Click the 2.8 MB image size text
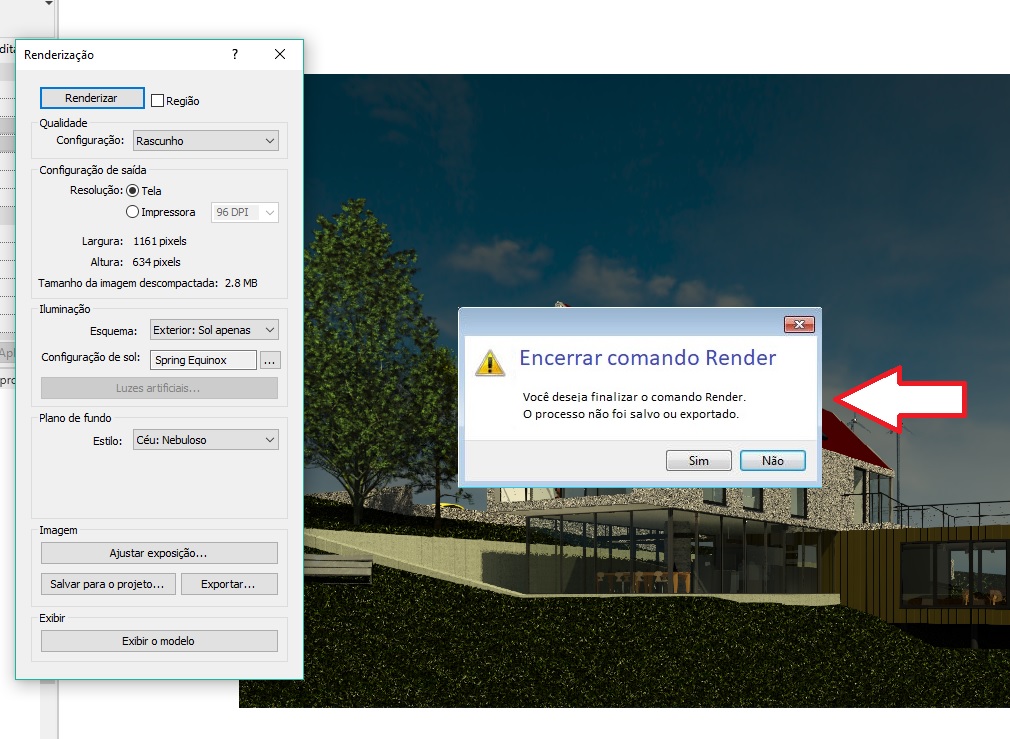The height and width of the screenshot is (739, 1010). point(241,283)
